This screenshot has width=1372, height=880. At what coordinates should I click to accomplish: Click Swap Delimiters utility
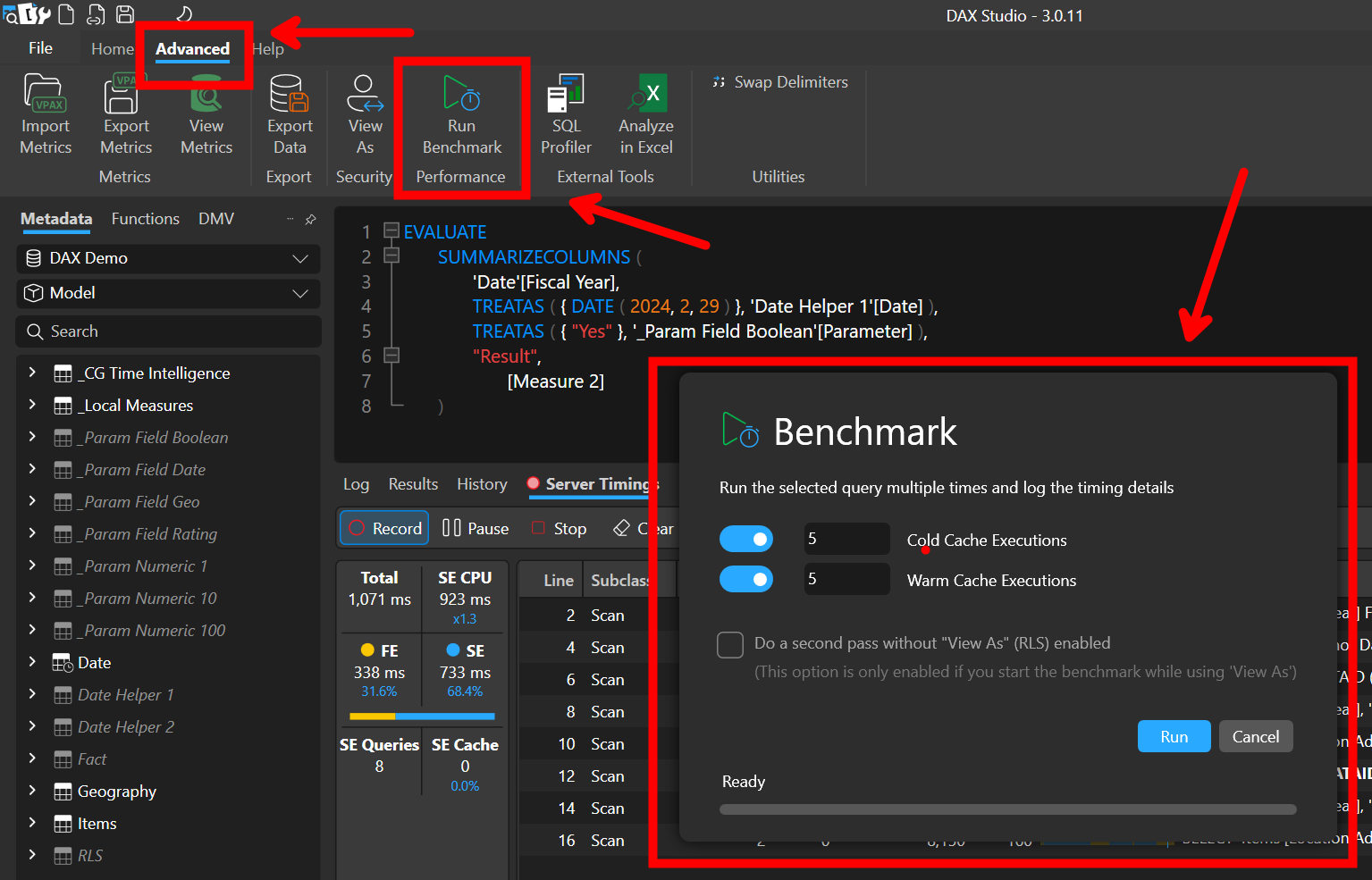point(778,81)
